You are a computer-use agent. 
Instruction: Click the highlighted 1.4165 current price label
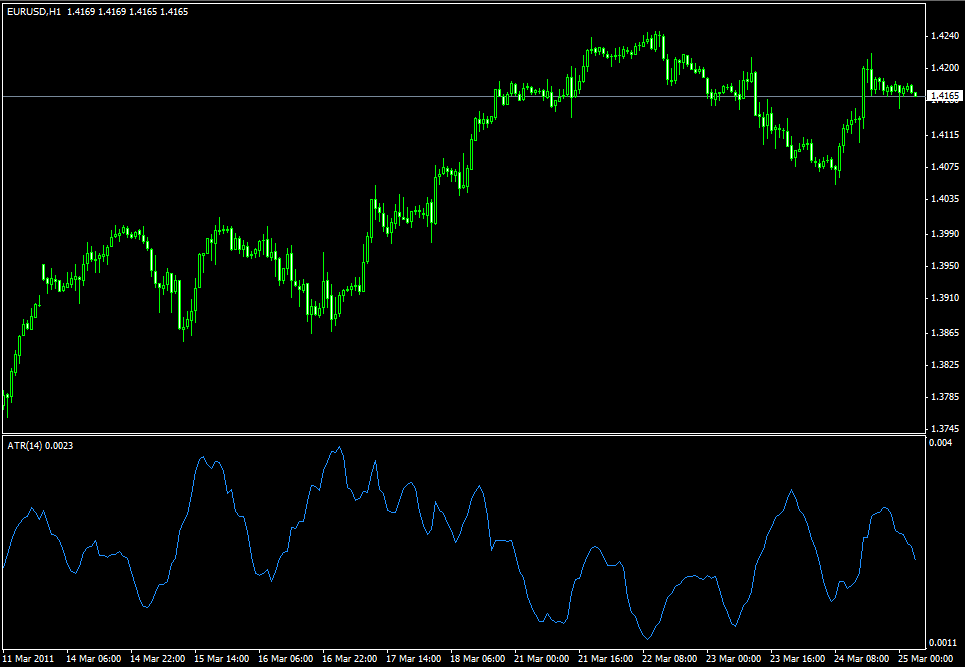tap(945, 96)
